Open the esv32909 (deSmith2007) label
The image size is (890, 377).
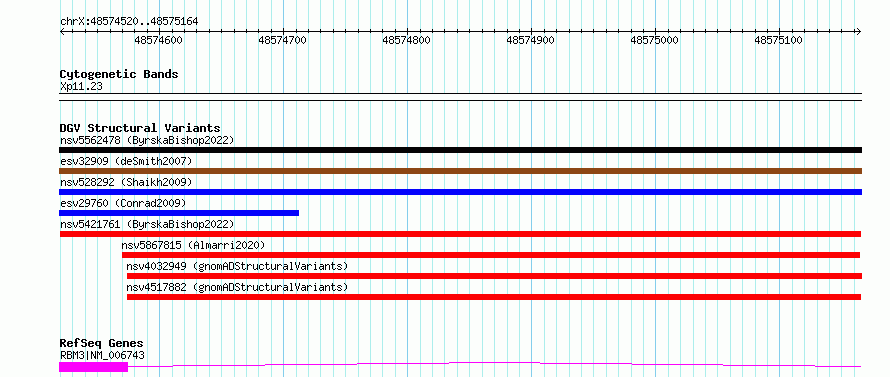126,161
